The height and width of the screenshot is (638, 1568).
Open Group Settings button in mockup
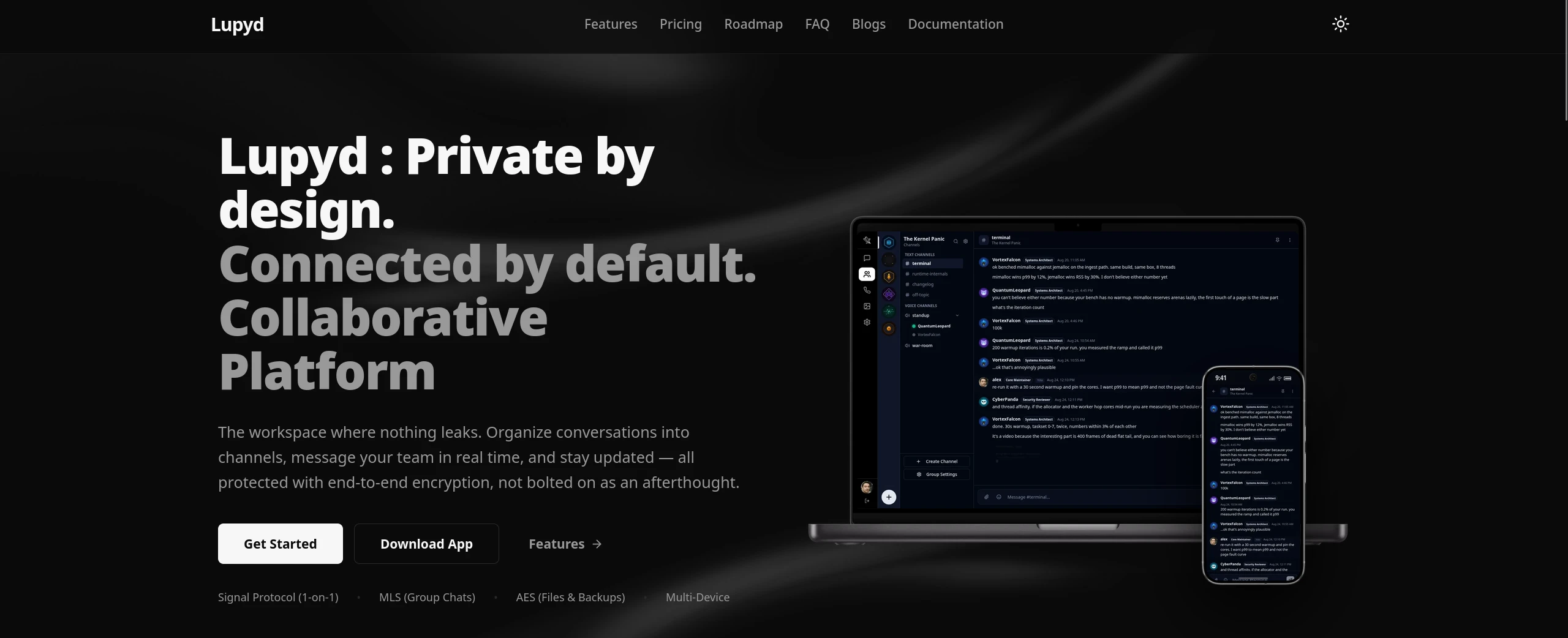tap(937, 475)
